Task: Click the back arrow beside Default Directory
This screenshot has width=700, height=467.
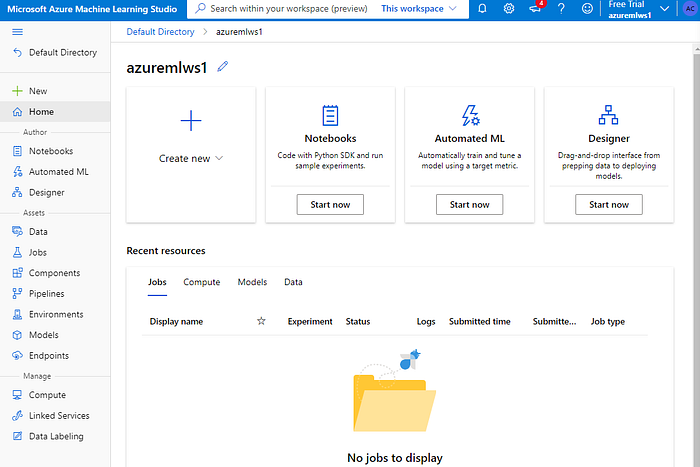Action: pyautogui.click(x=17, y=52)
